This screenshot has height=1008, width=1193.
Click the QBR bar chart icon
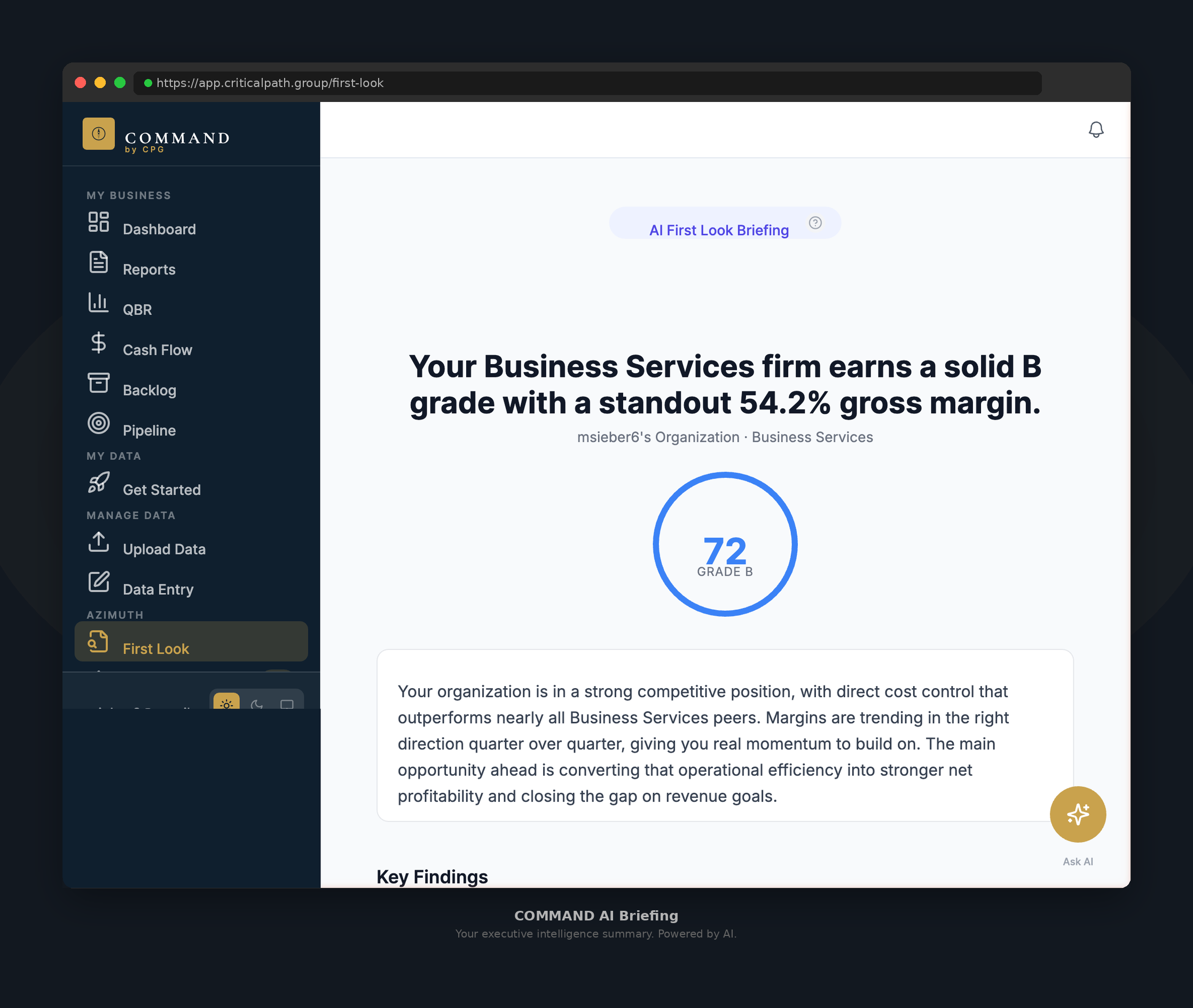click(98, 303)
